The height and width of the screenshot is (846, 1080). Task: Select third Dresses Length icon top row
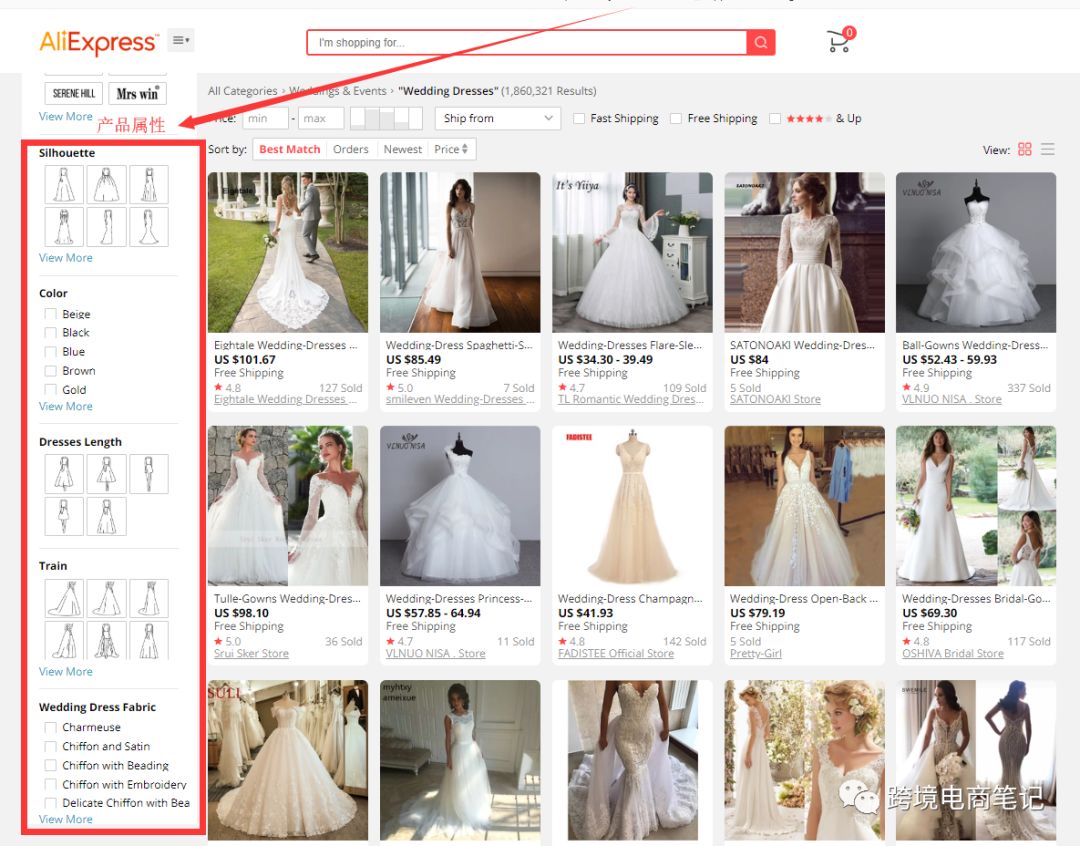[x=149, y=474]
